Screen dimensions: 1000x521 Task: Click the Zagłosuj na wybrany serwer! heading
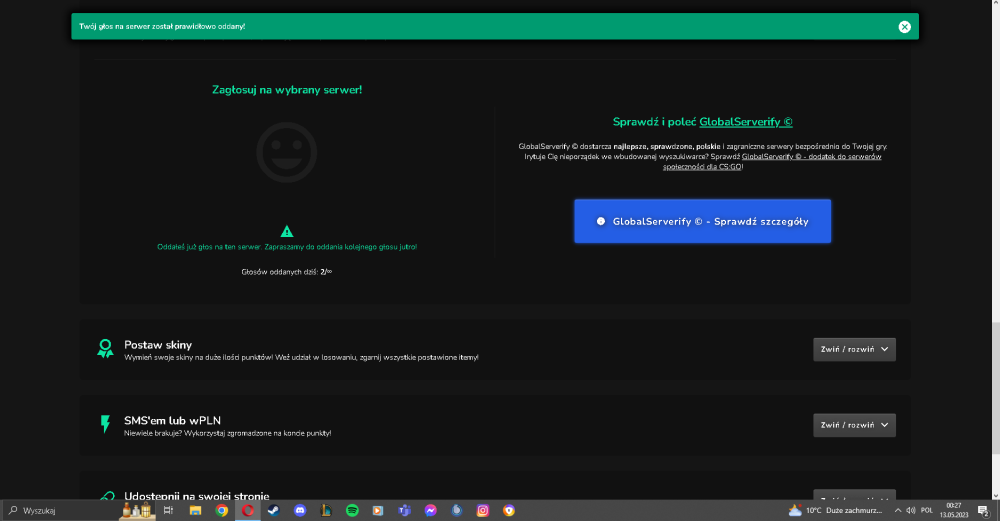(287, 90)
